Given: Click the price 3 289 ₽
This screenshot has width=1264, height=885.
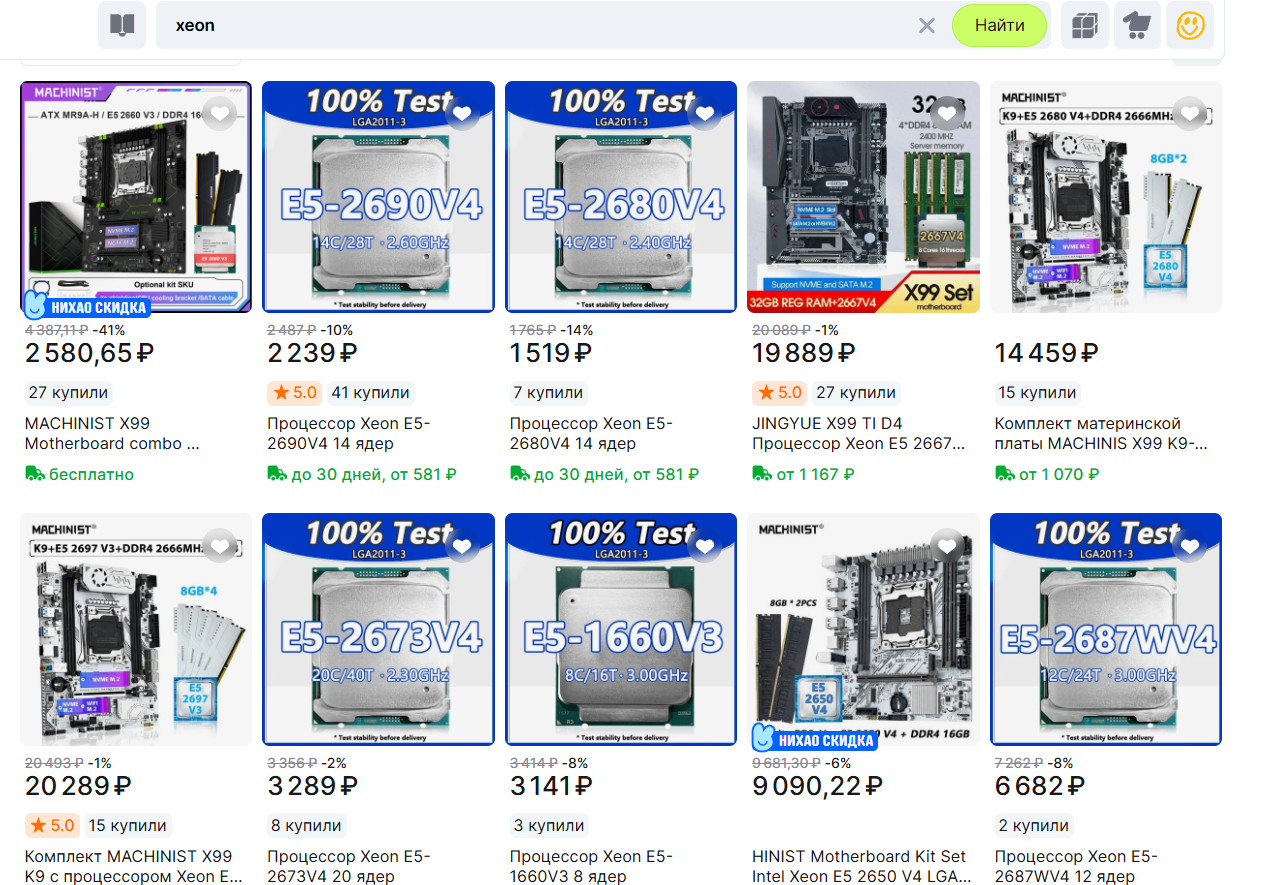Looking at the screenshot, I should [x=314, y=786].
